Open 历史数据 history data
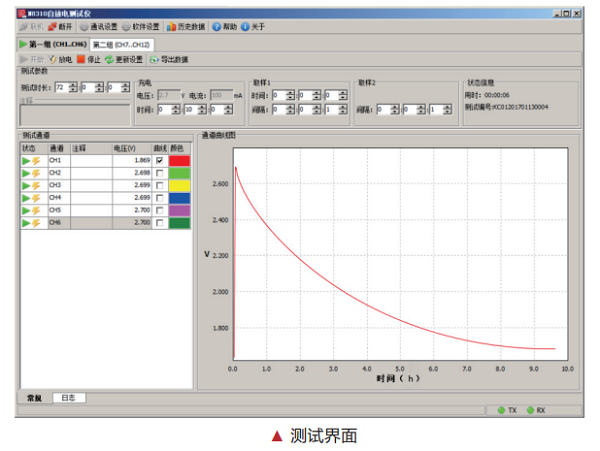Image resolution: width=600 pixels, height=451 pixels. tap(186, 27)
